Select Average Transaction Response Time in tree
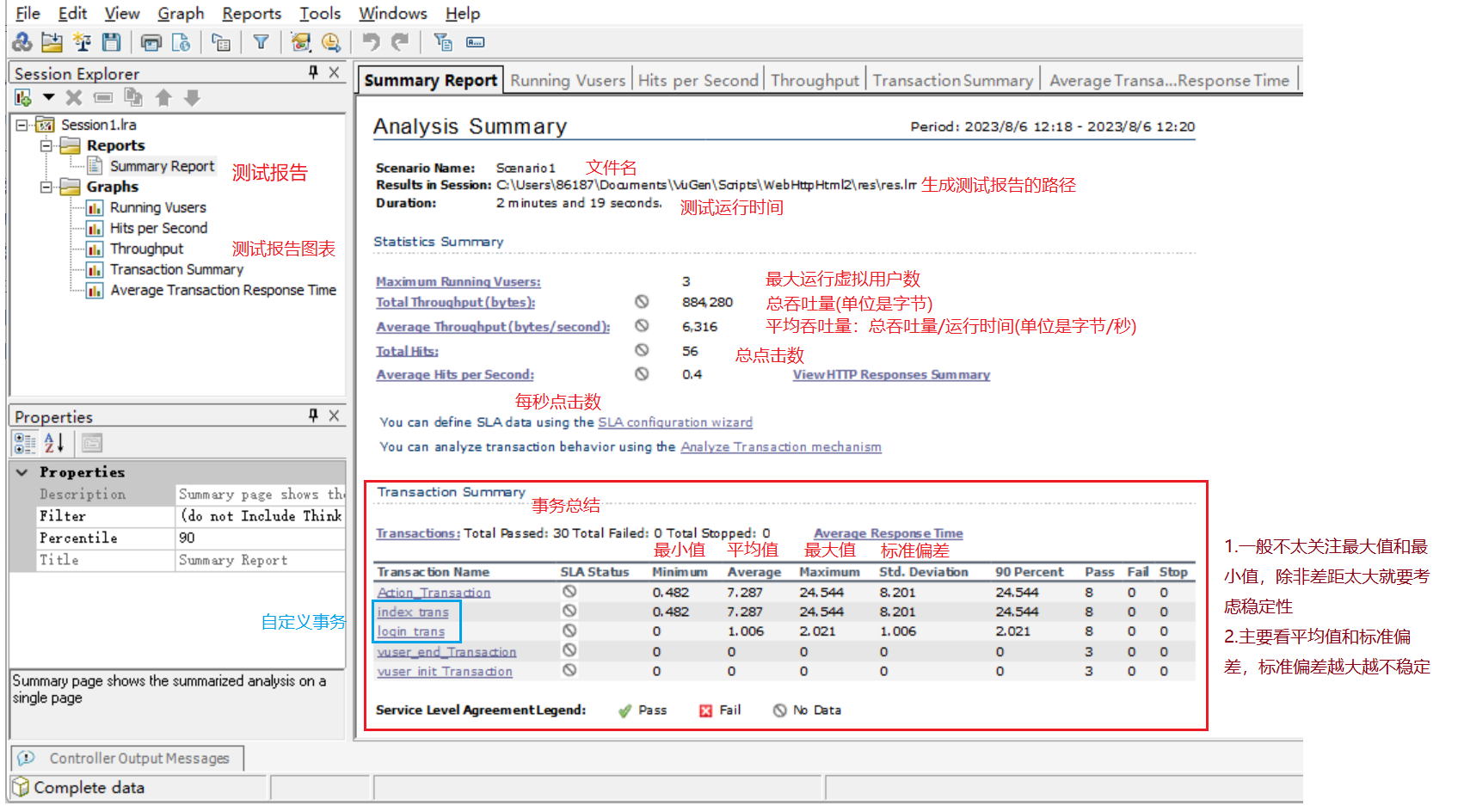Screen dimensions: 1458x812 click(224, 290)
